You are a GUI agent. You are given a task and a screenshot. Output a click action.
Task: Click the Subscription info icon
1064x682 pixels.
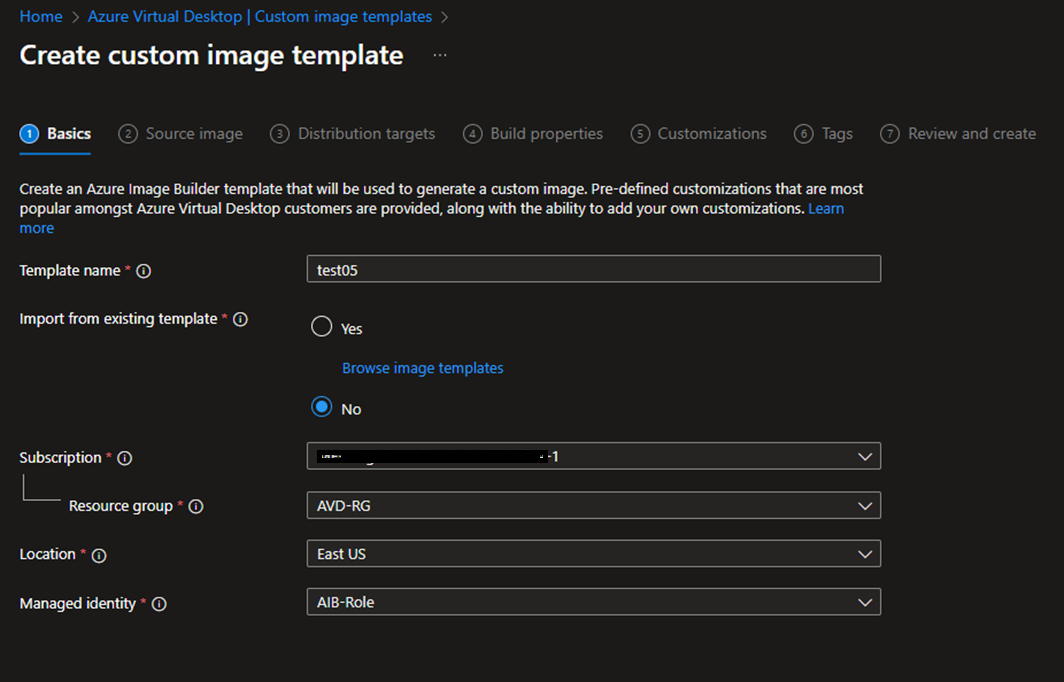pos(124,458)
